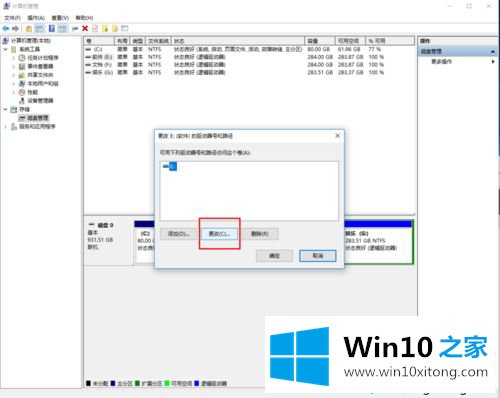
Task: Sort by the 卷 column header
Action: (x=99, y=41)
